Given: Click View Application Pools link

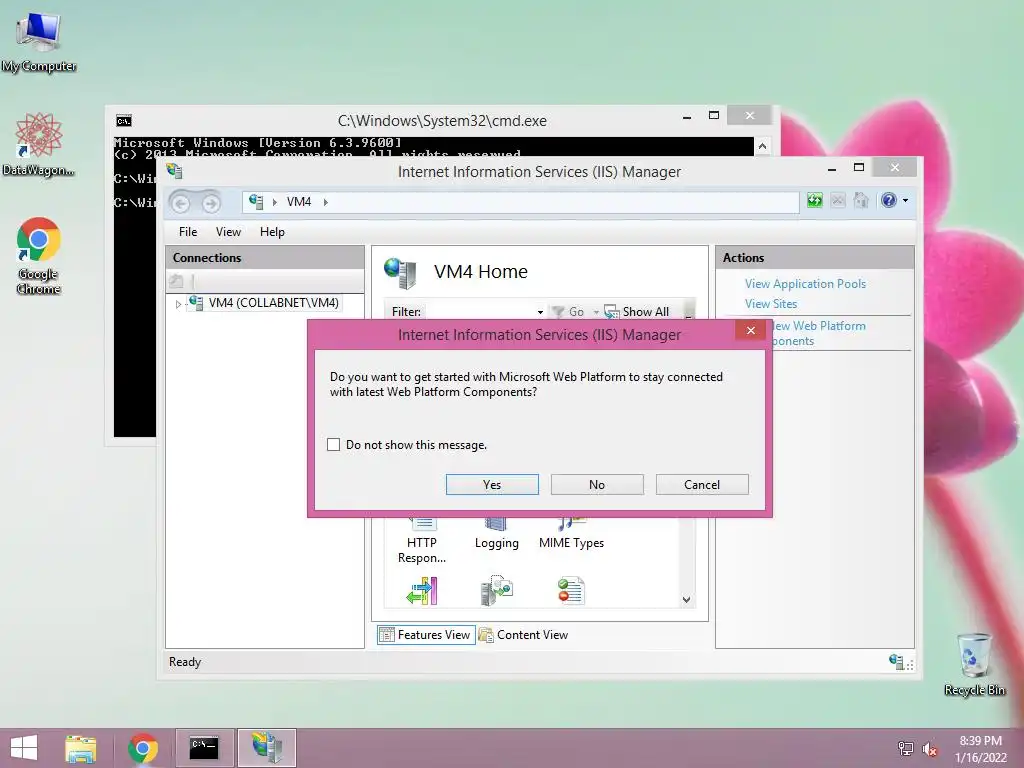Looking at the screenshot, I should (805, 283).
